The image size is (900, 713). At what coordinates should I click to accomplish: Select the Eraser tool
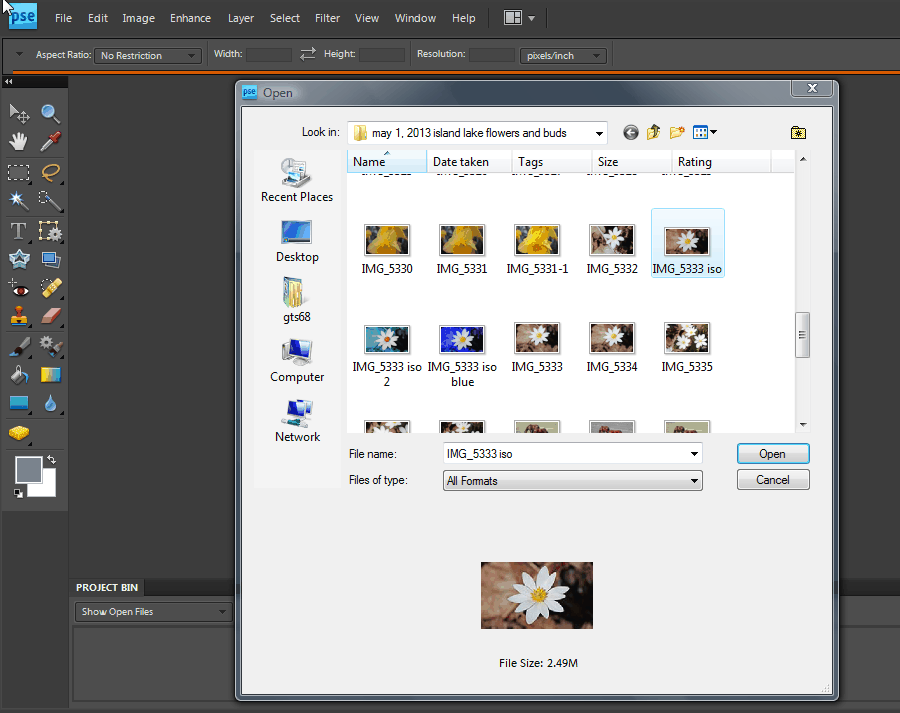(x=50, y=318)
